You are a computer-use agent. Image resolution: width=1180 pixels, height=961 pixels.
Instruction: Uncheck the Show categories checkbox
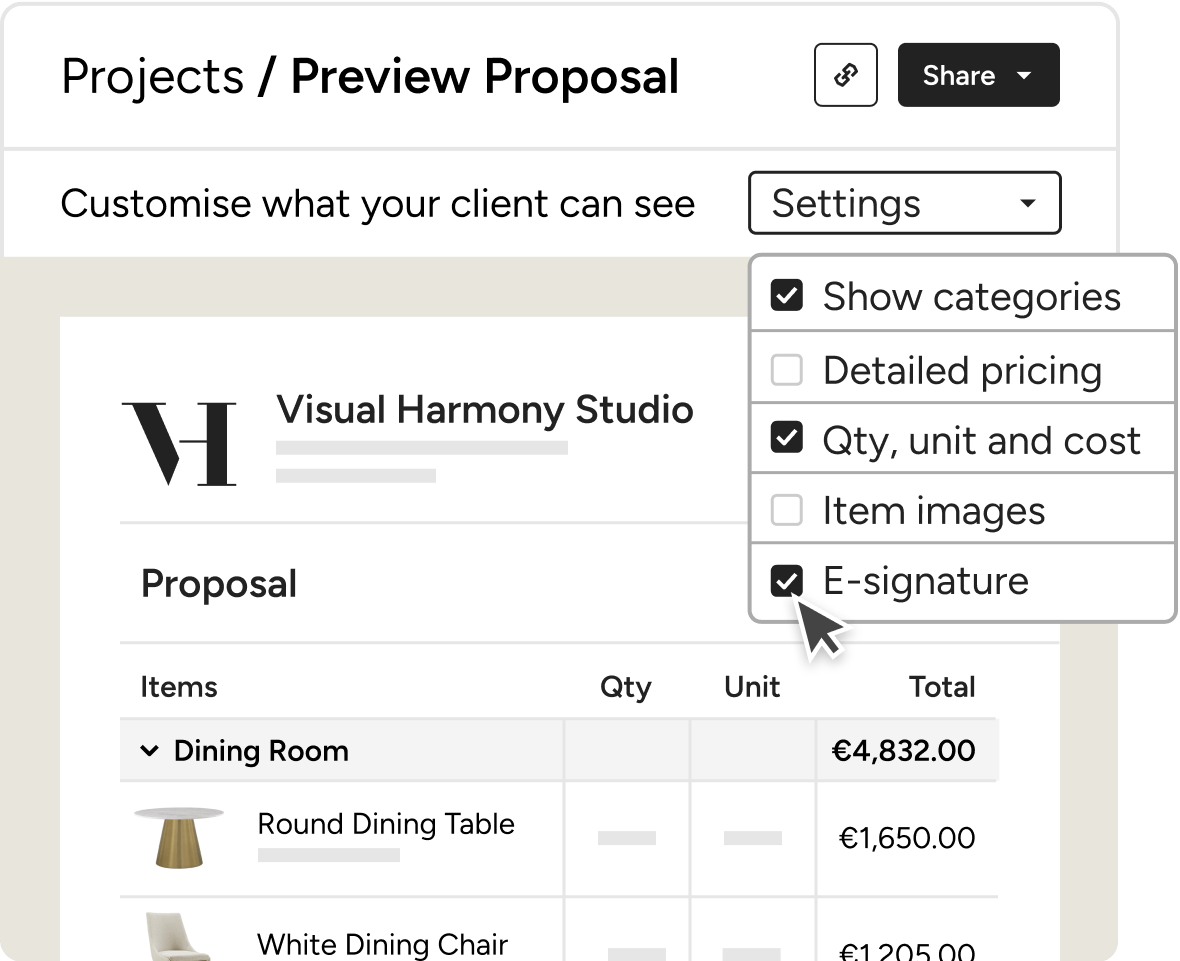(x=786, y=295)
